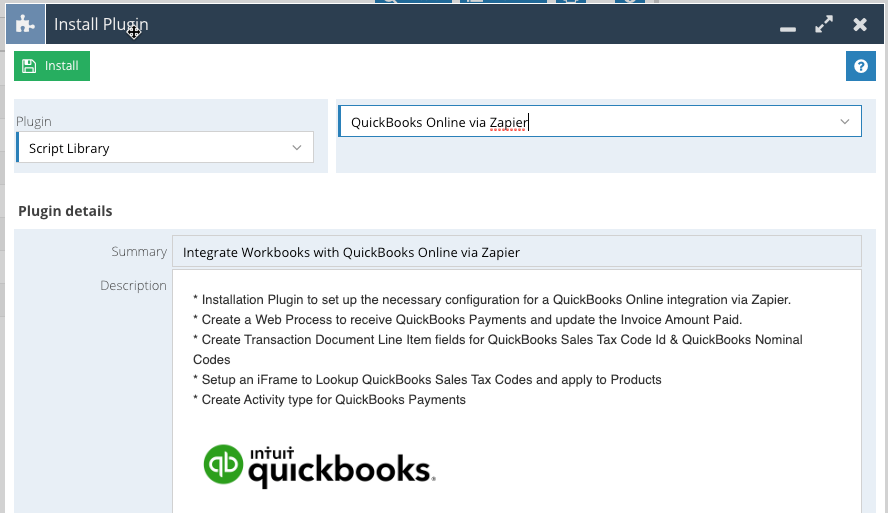Screen dimensions: 888x513
Task: Click the 'Plugin' field label
Action: 34,121
